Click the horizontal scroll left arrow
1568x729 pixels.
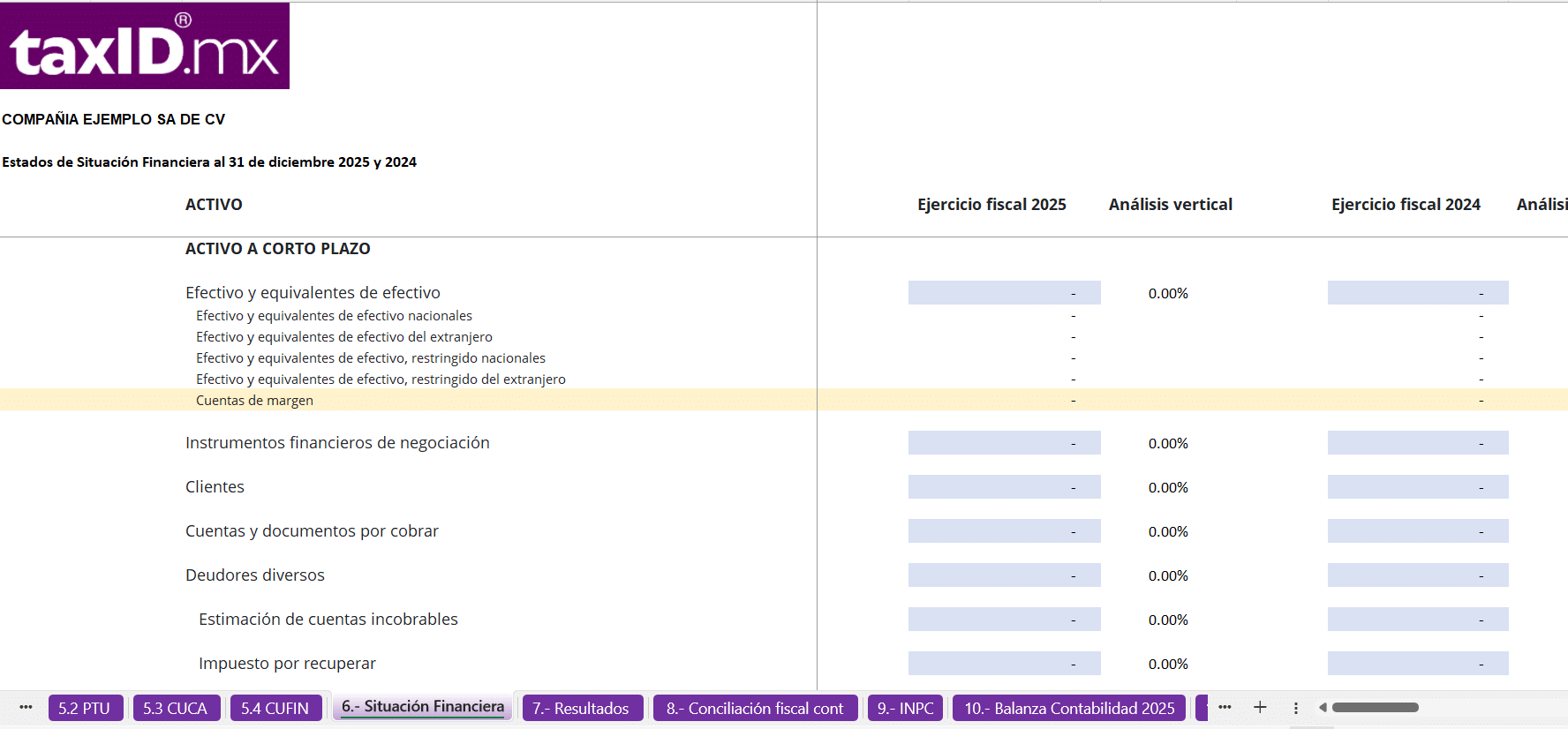point(1323,708)
